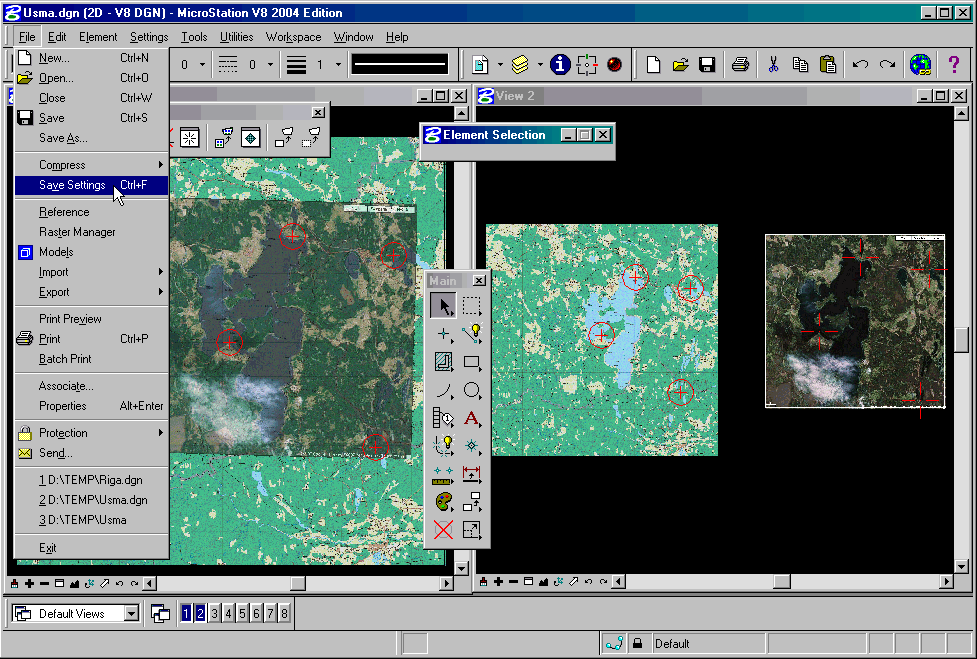Image resolution: width=977 pixels, height=659 pixels.
Task: Open the Workspace menu
Action: (x=293, y=37)
